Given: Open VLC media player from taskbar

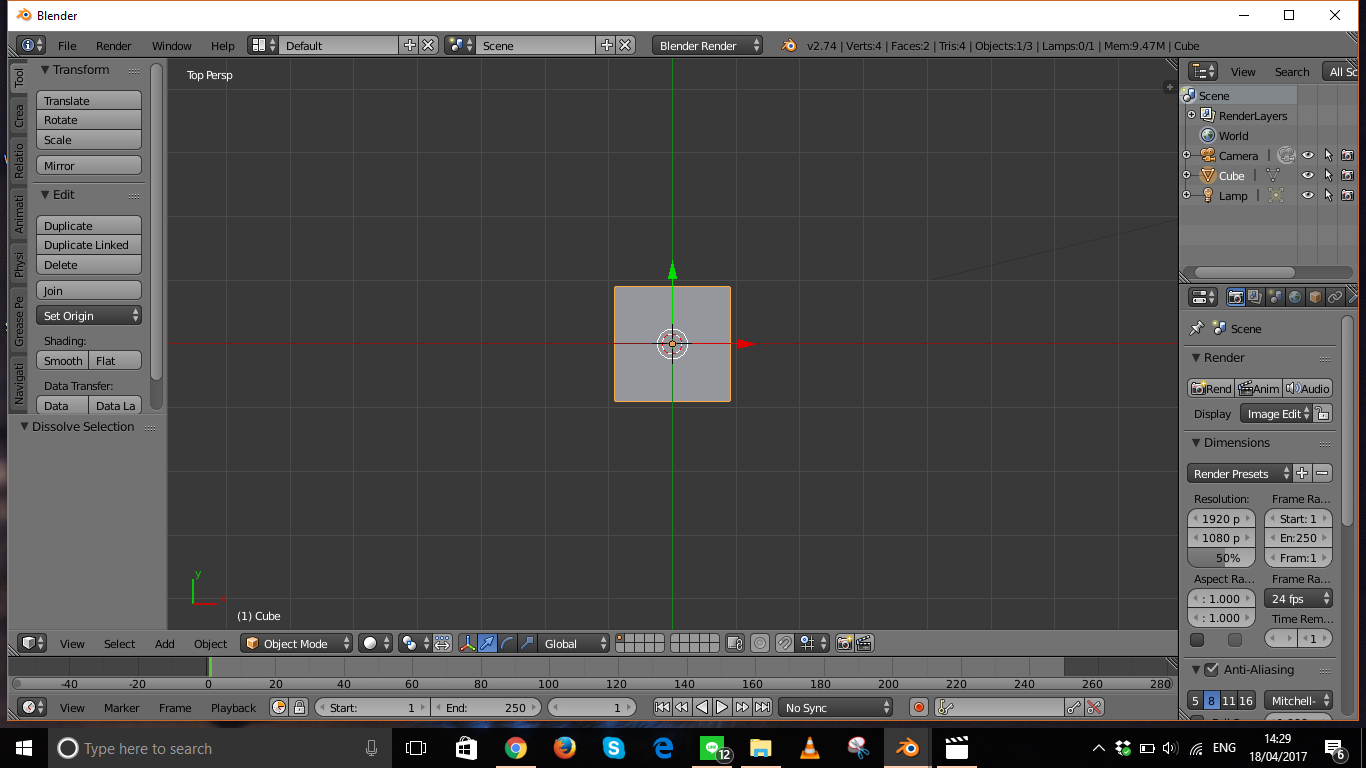Looking at the screenshot, I should point(809,747).
